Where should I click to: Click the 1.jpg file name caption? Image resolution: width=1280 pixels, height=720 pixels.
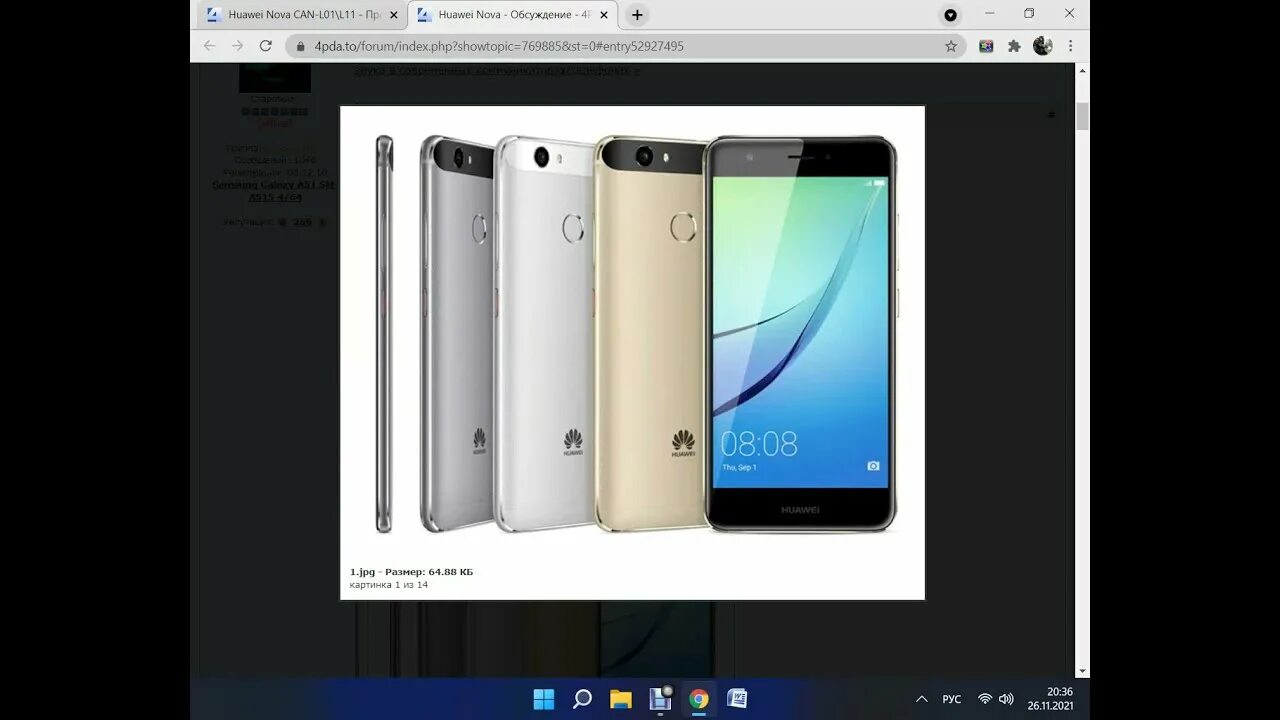coord(362,572)
